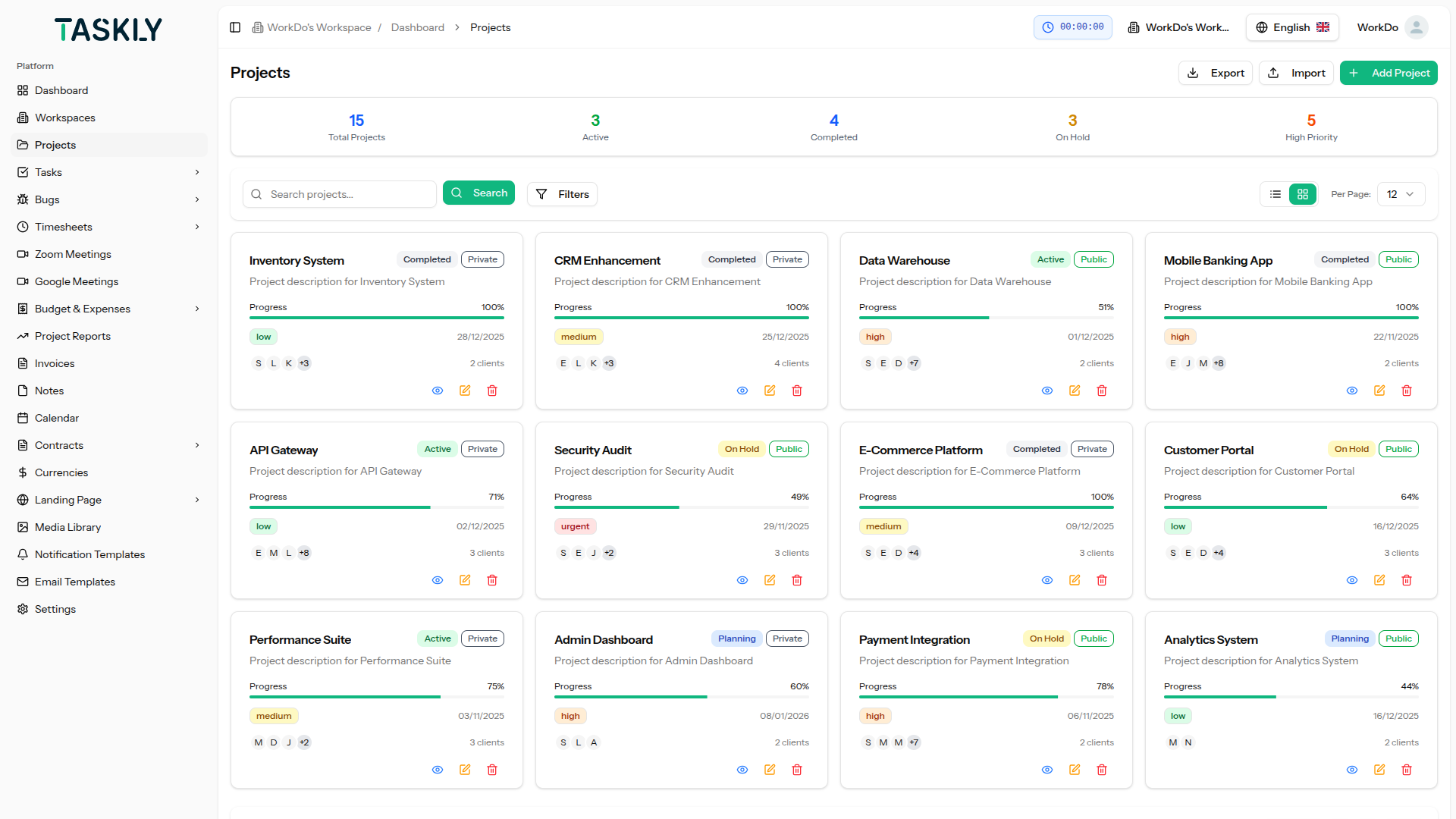Edit the CRM Enhancement project
Viewport: 1456px width, 819px height.
(770, 391)
